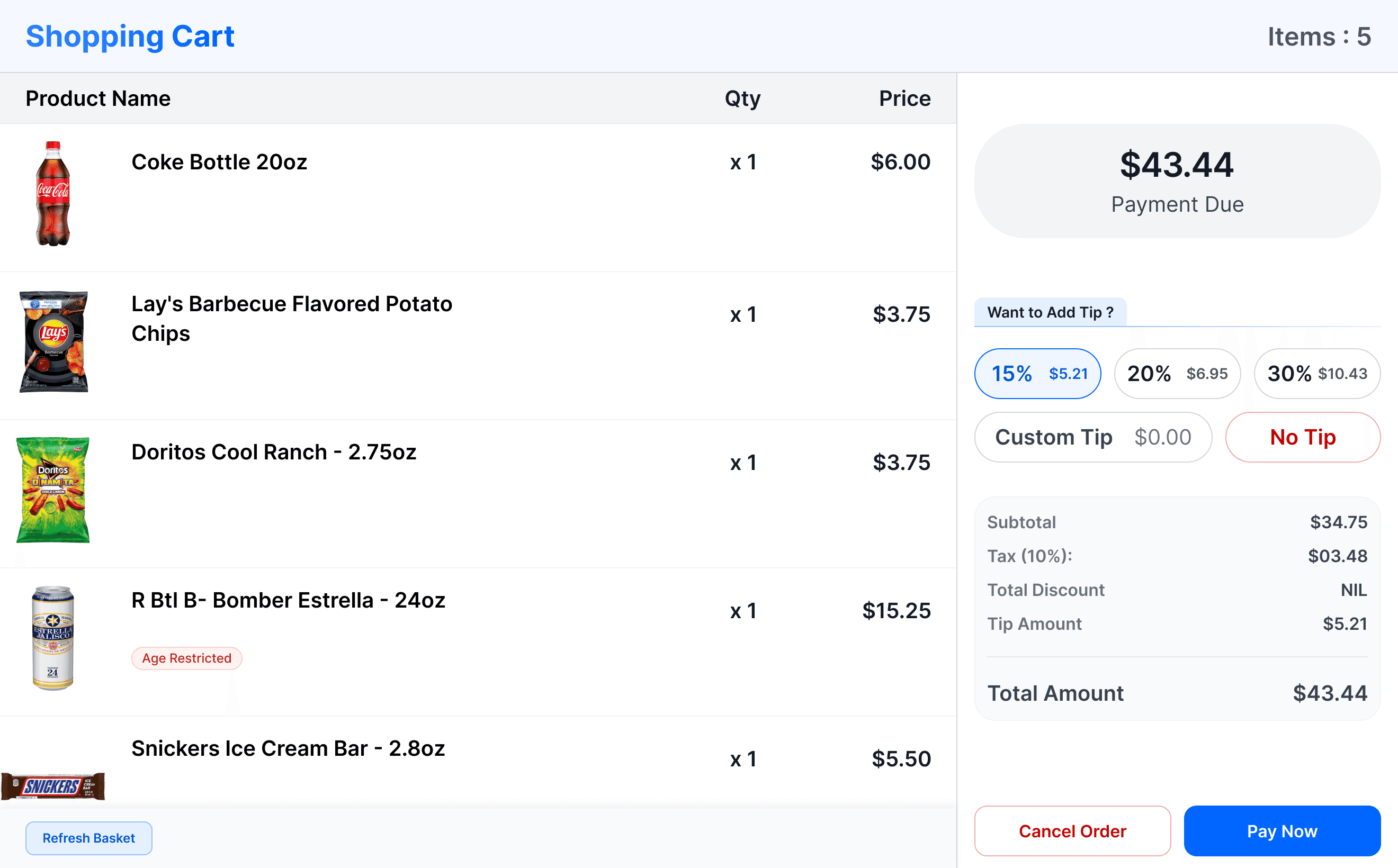Click the $43.44 Payment Due panel
This screenshot has width=1398, height=868.
pos(1177,181)
